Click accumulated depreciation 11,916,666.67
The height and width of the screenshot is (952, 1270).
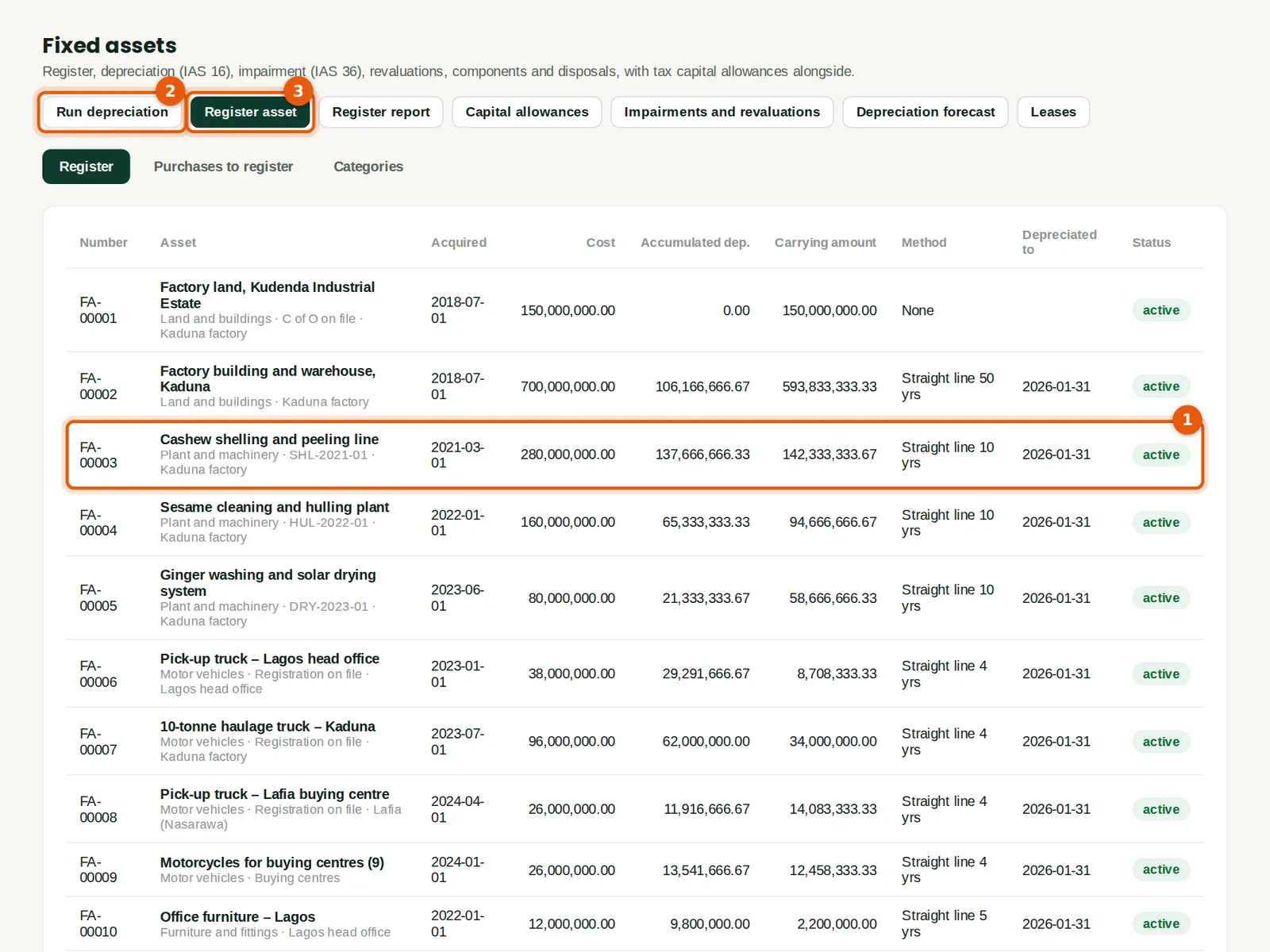click(x=706, y=809)
